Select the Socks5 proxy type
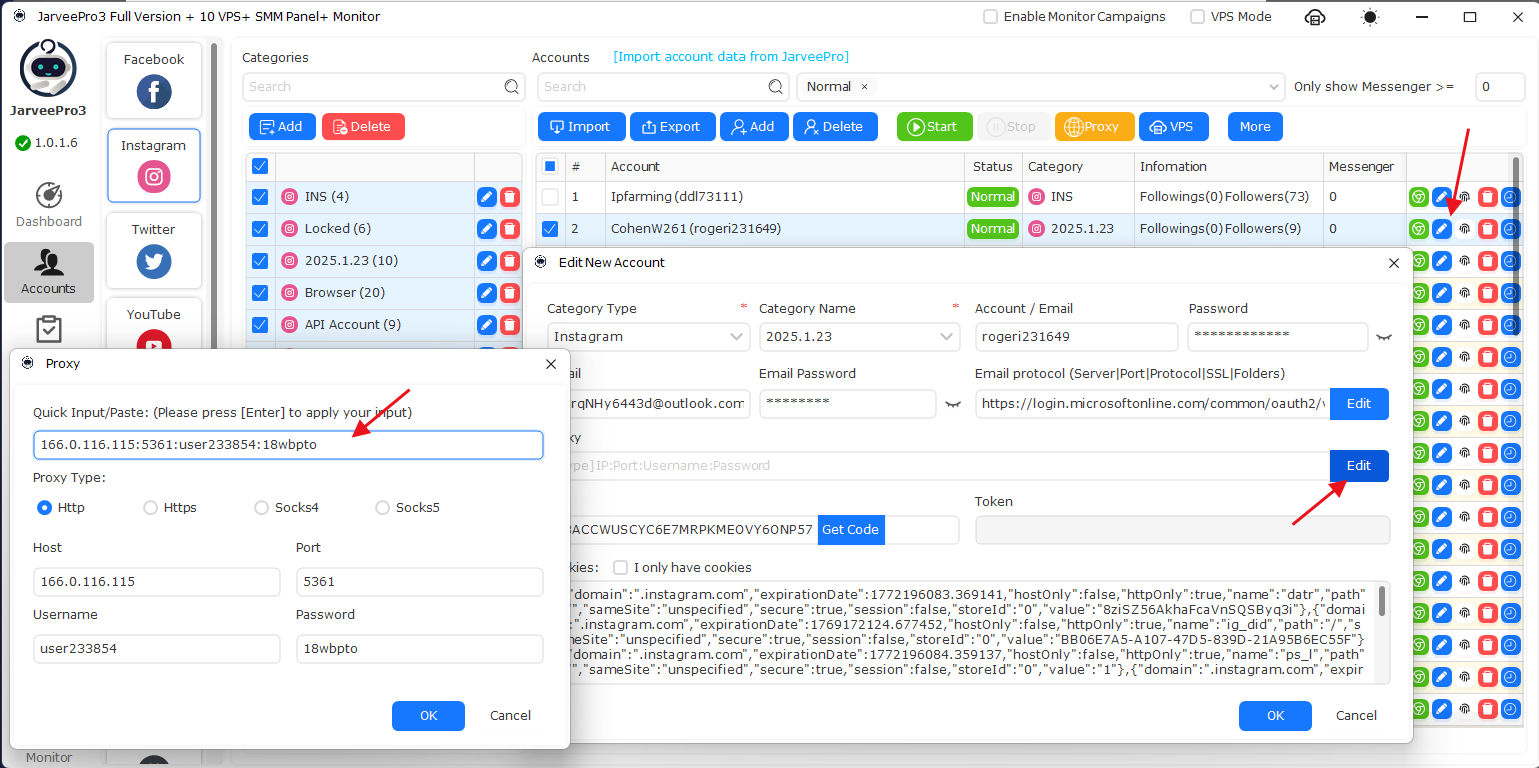This screenshot has height=768, width=1539. coord(382,508)
